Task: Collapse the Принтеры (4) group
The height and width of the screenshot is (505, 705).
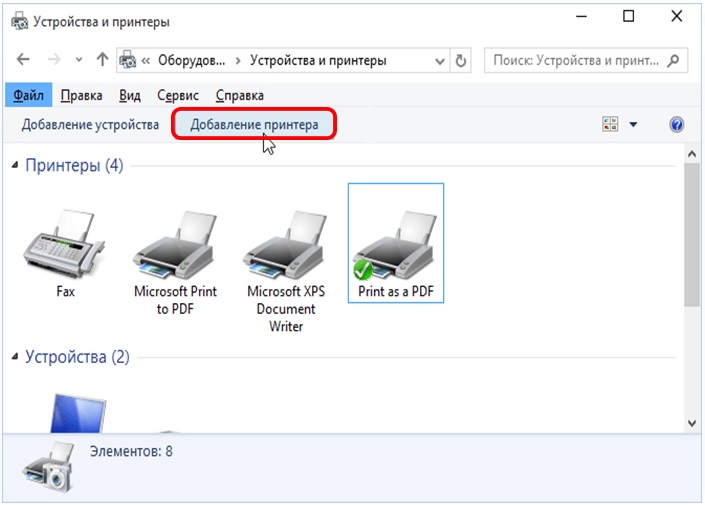Action: click(15, 165)
